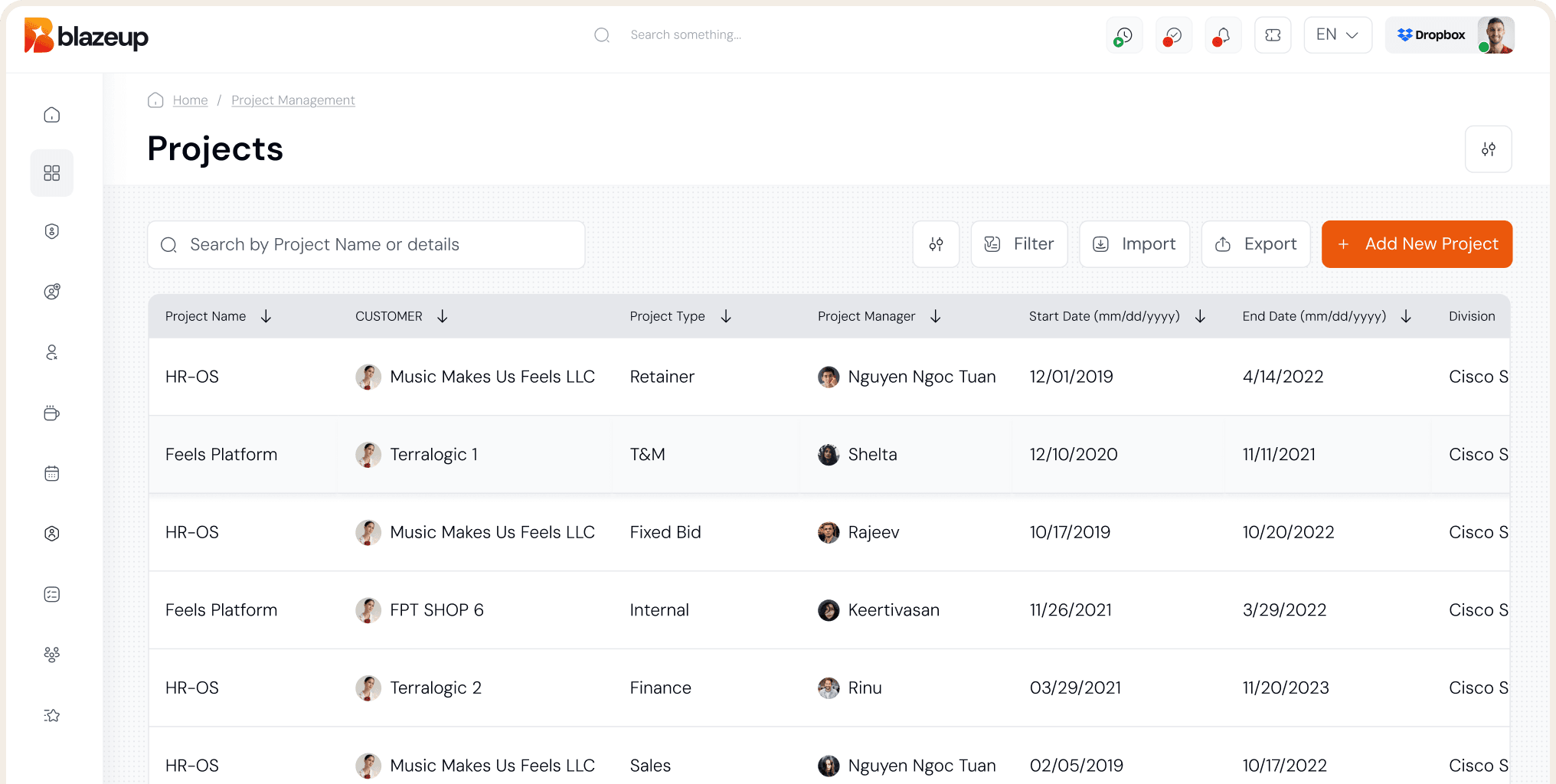Screen dimensions: 1556x784
Task: Open the Project Management breadcrumb link
Action: point(293,100)
